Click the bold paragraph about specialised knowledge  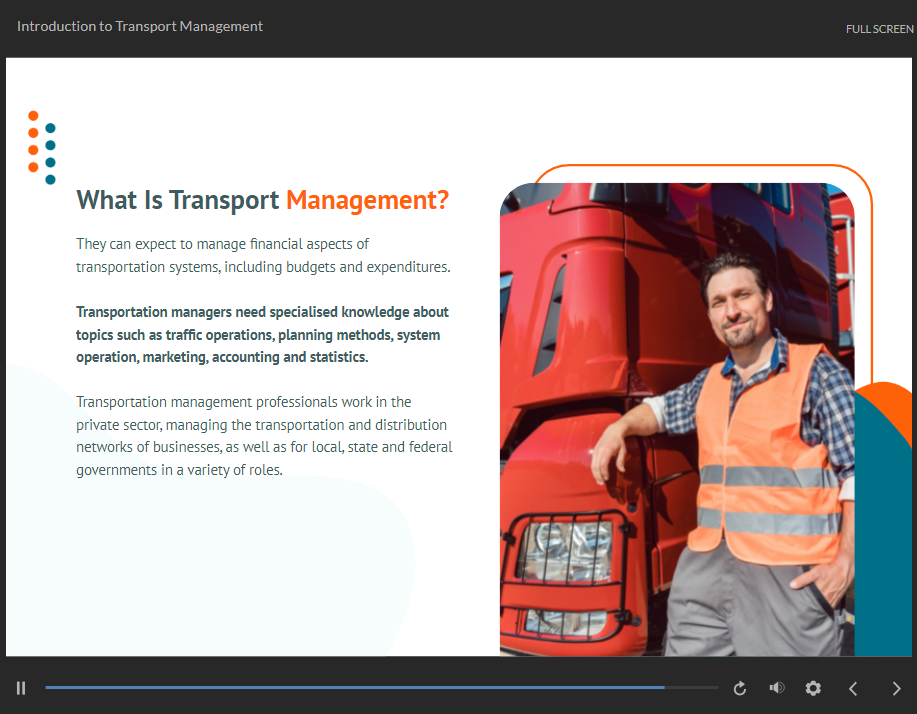[x=262, y=335]
